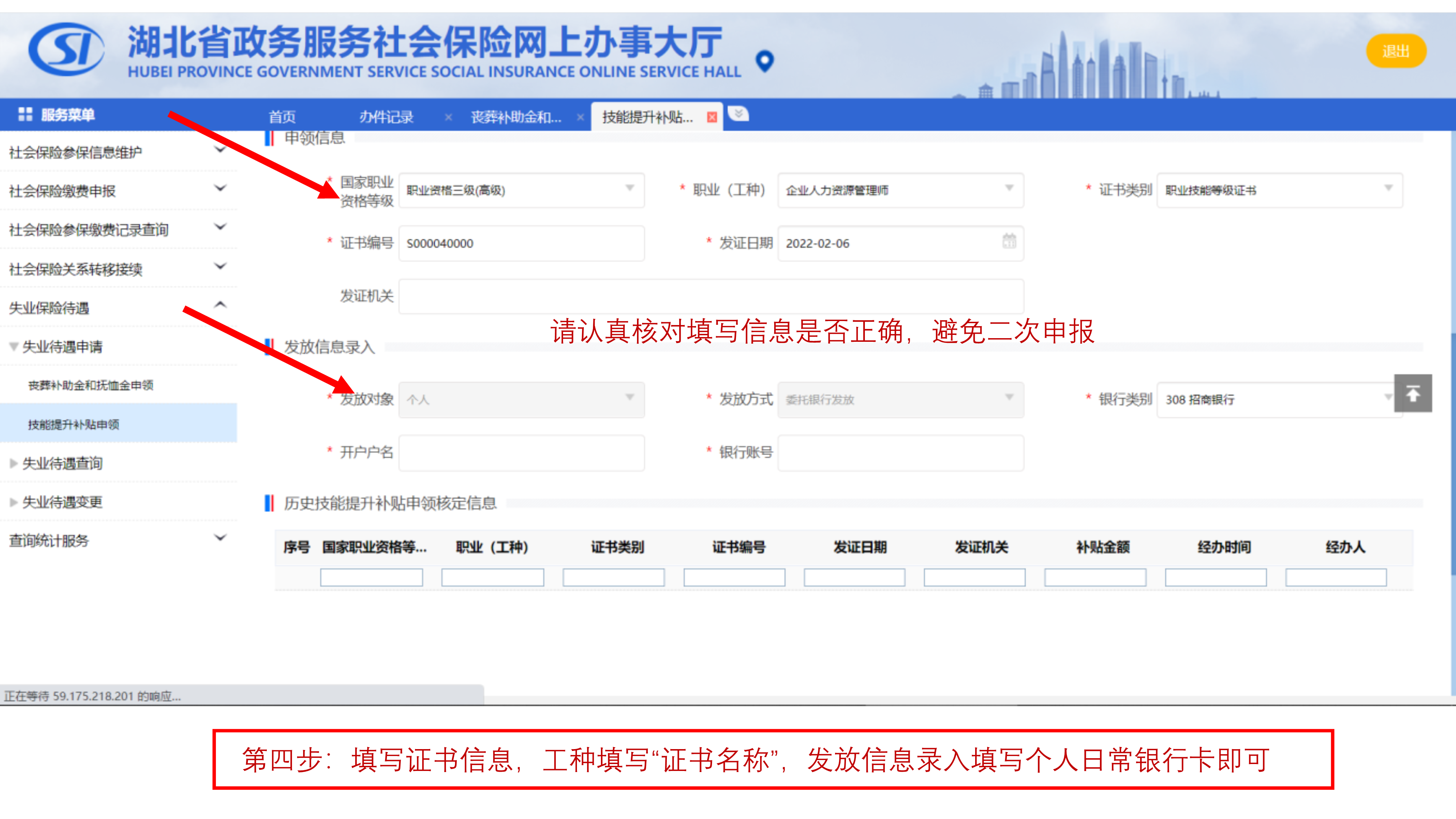Open 国家职业资格等级 dropdown
This screenshot has height=819, width=1456.
[x=521, y=190]
